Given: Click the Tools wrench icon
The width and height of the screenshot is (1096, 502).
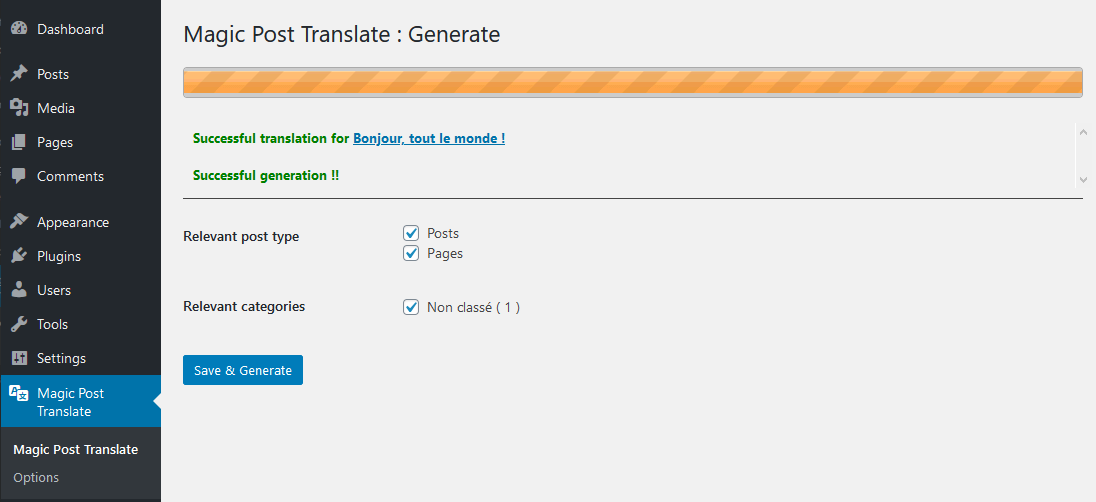Looking at the screenshot, I should (19, 324).
